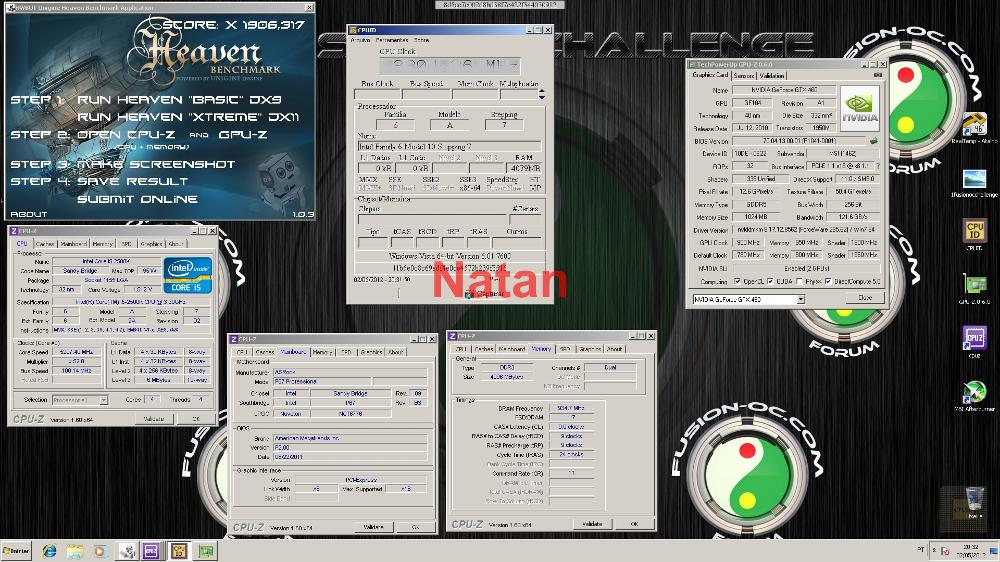Open the media player taskbar icon
Screen dimensions: 1000x562
(x=100, y=551)
